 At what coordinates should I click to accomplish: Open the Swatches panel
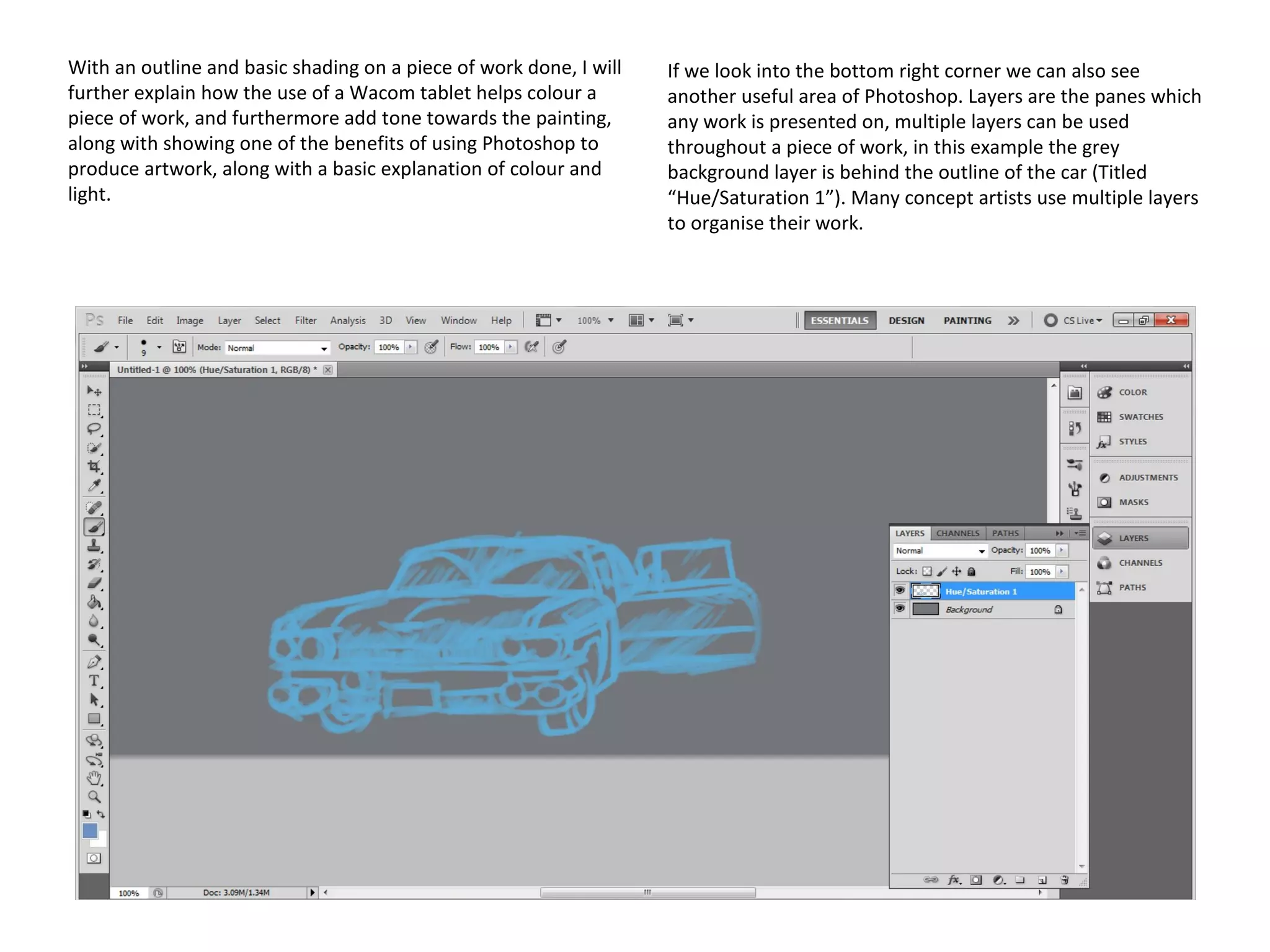tap(1140, 416)
